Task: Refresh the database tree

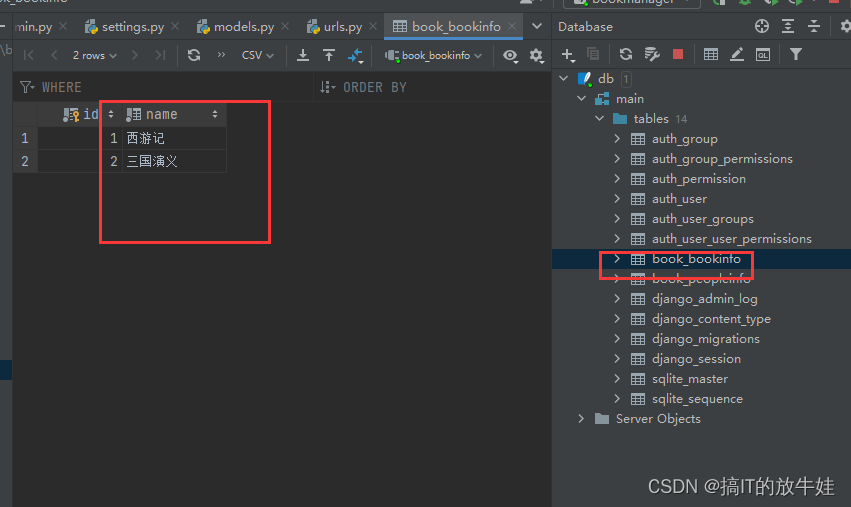Action: coord(626,54)
